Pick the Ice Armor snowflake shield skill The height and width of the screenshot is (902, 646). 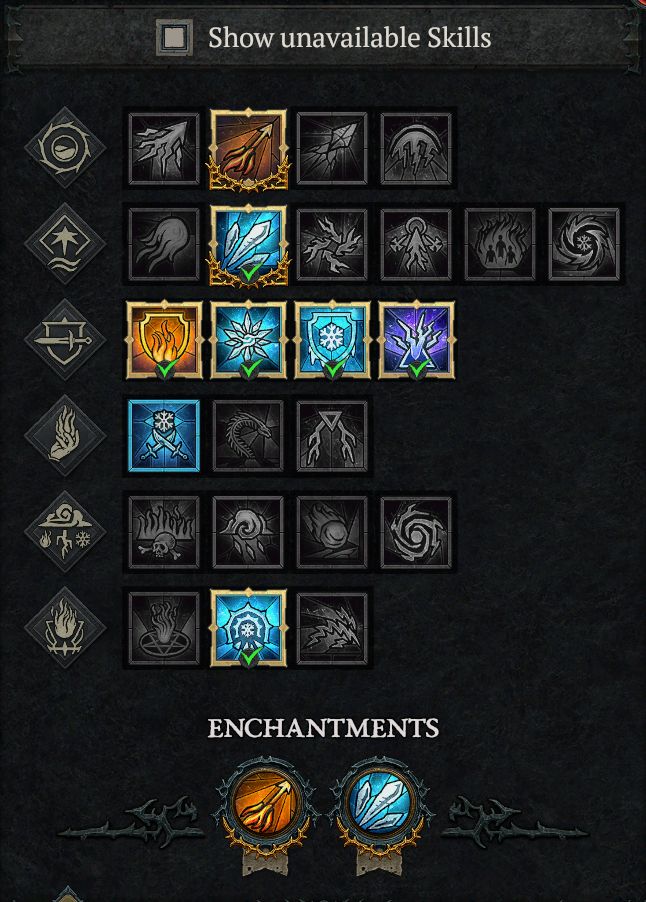[332, 340]
